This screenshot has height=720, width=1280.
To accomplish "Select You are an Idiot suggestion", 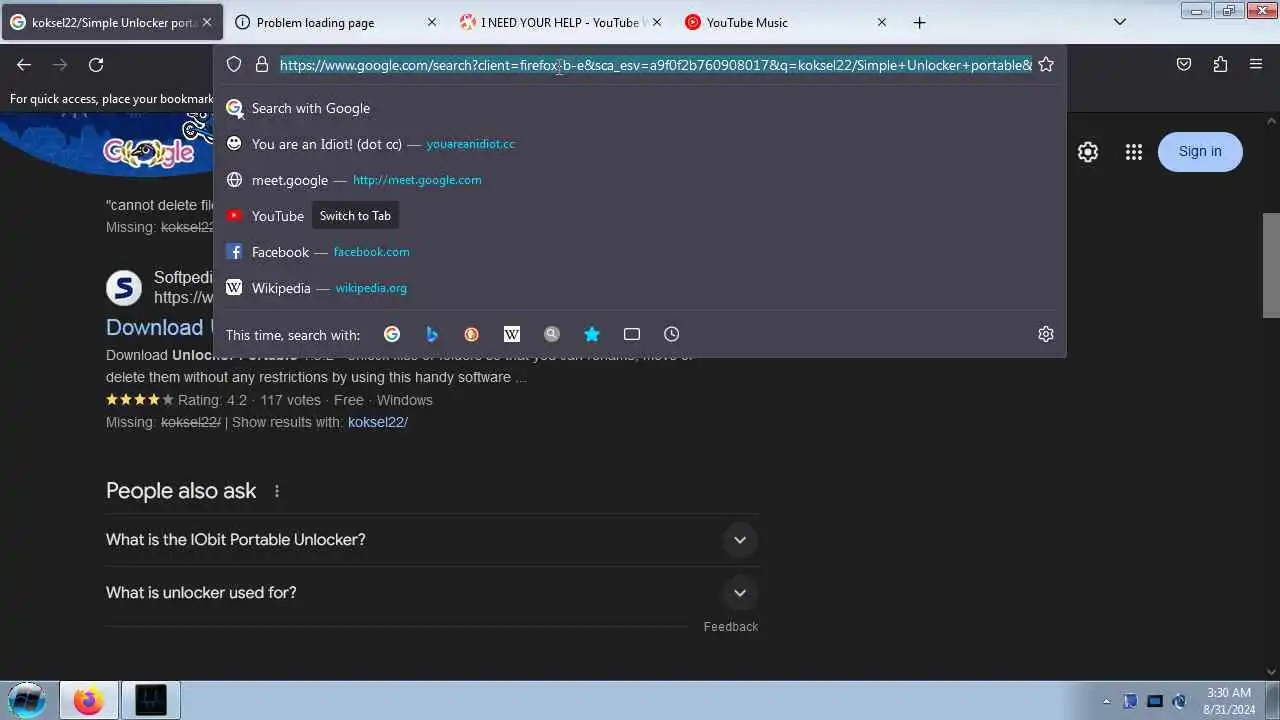I will click(x=640, y=144).
